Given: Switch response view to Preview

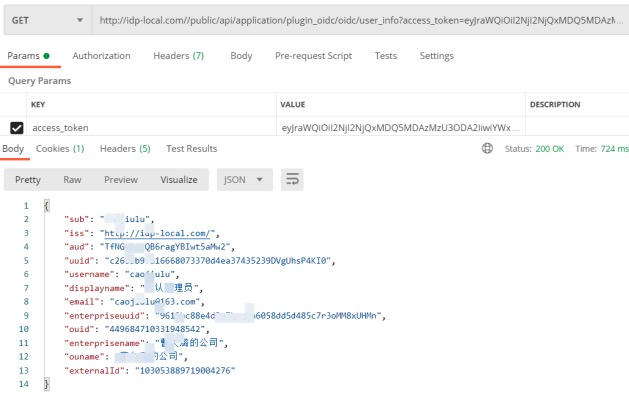Looking at the screenshot, I should pyautogui.click(x=121, y=180).
